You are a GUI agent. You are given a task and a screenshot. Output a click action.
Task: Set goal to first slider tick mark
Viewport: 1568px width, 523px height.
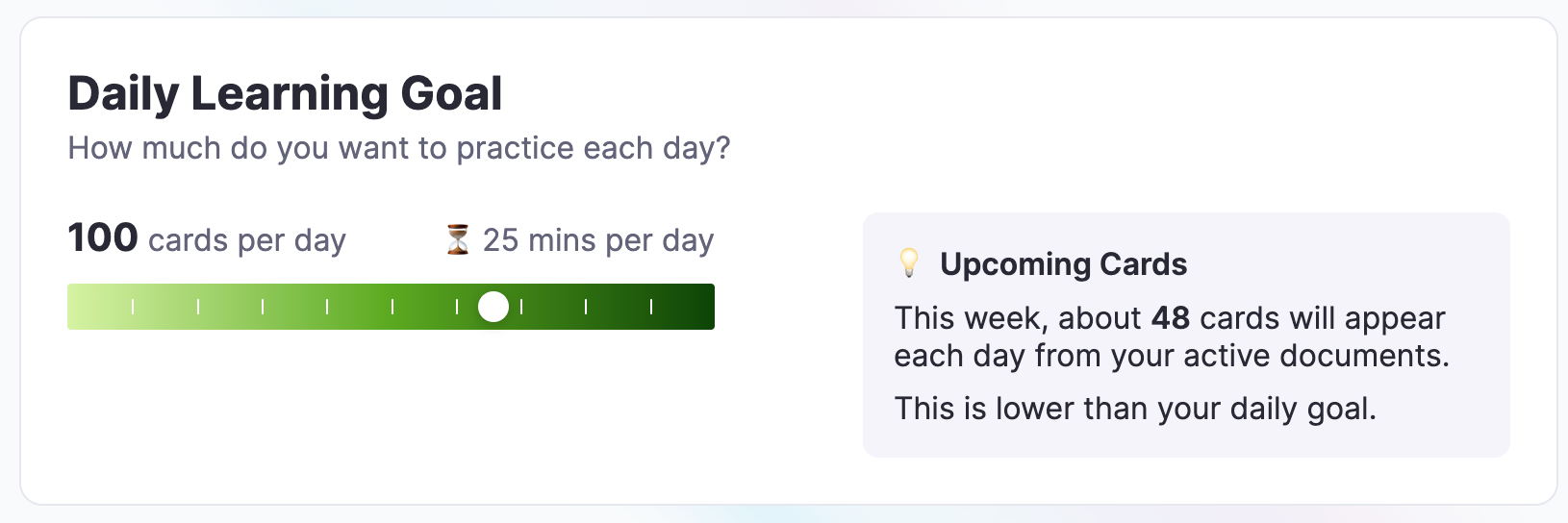pyautogui.click(x=133, y=307)
